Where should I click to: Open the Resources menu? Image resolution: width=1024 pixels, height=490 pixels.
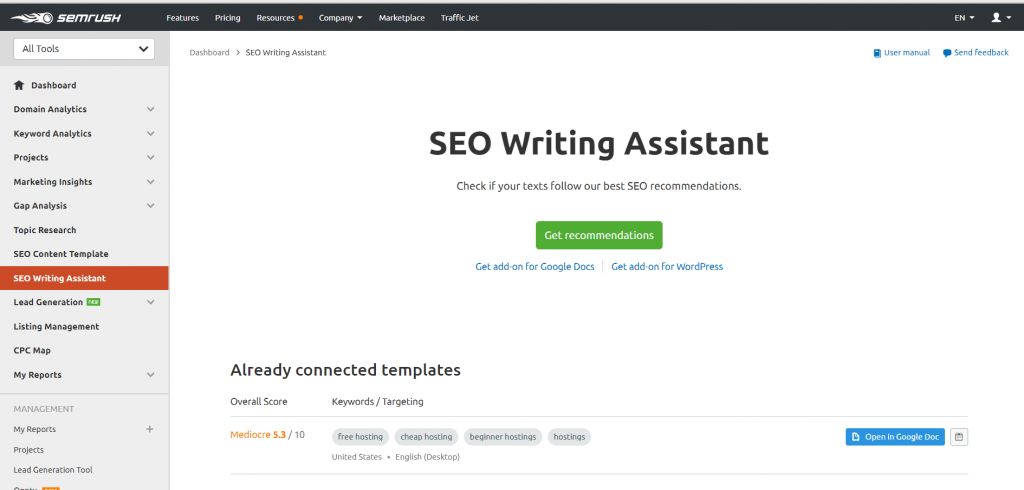279,17
